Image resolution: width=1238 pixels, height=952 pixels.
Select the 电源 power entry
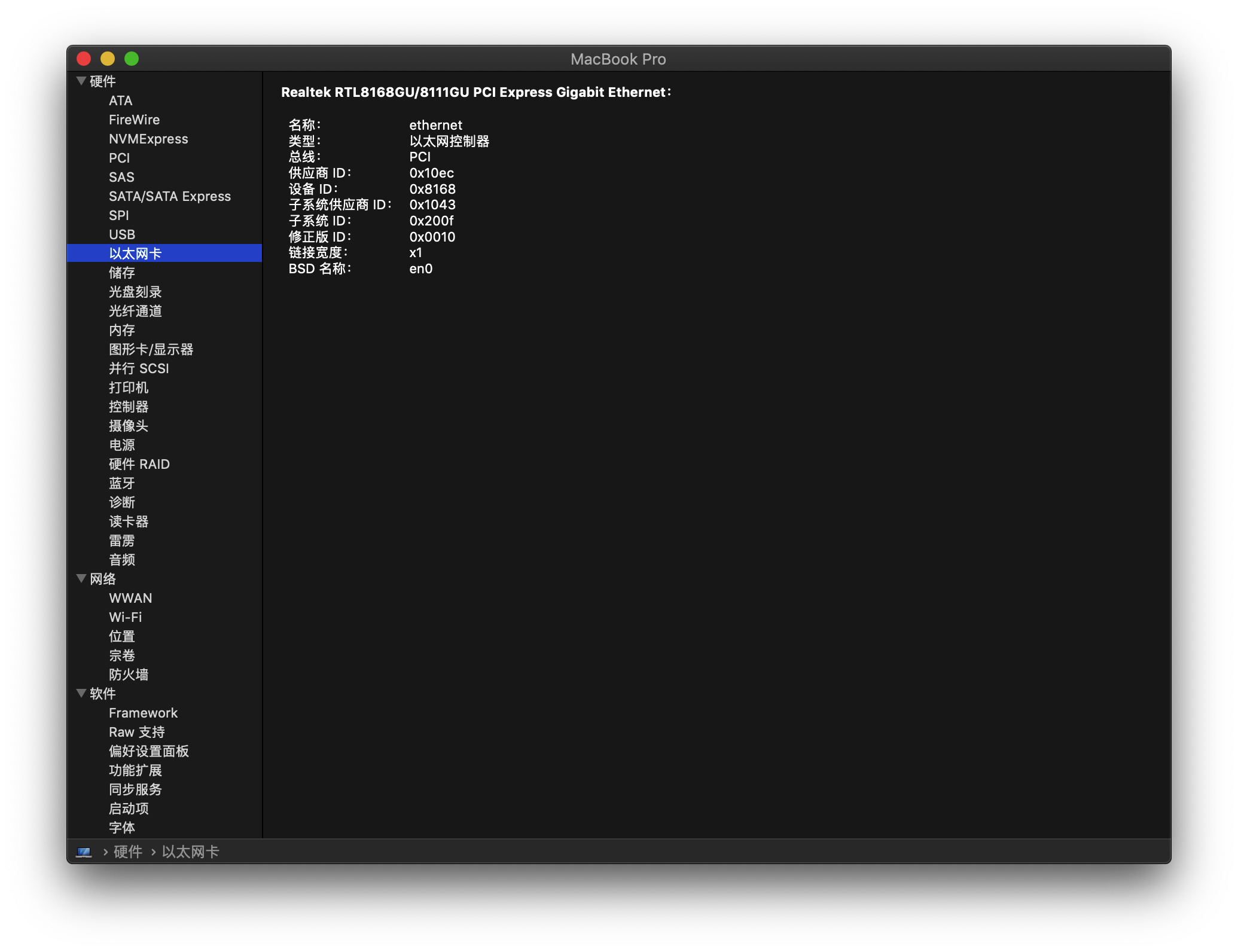coord(122,445)
